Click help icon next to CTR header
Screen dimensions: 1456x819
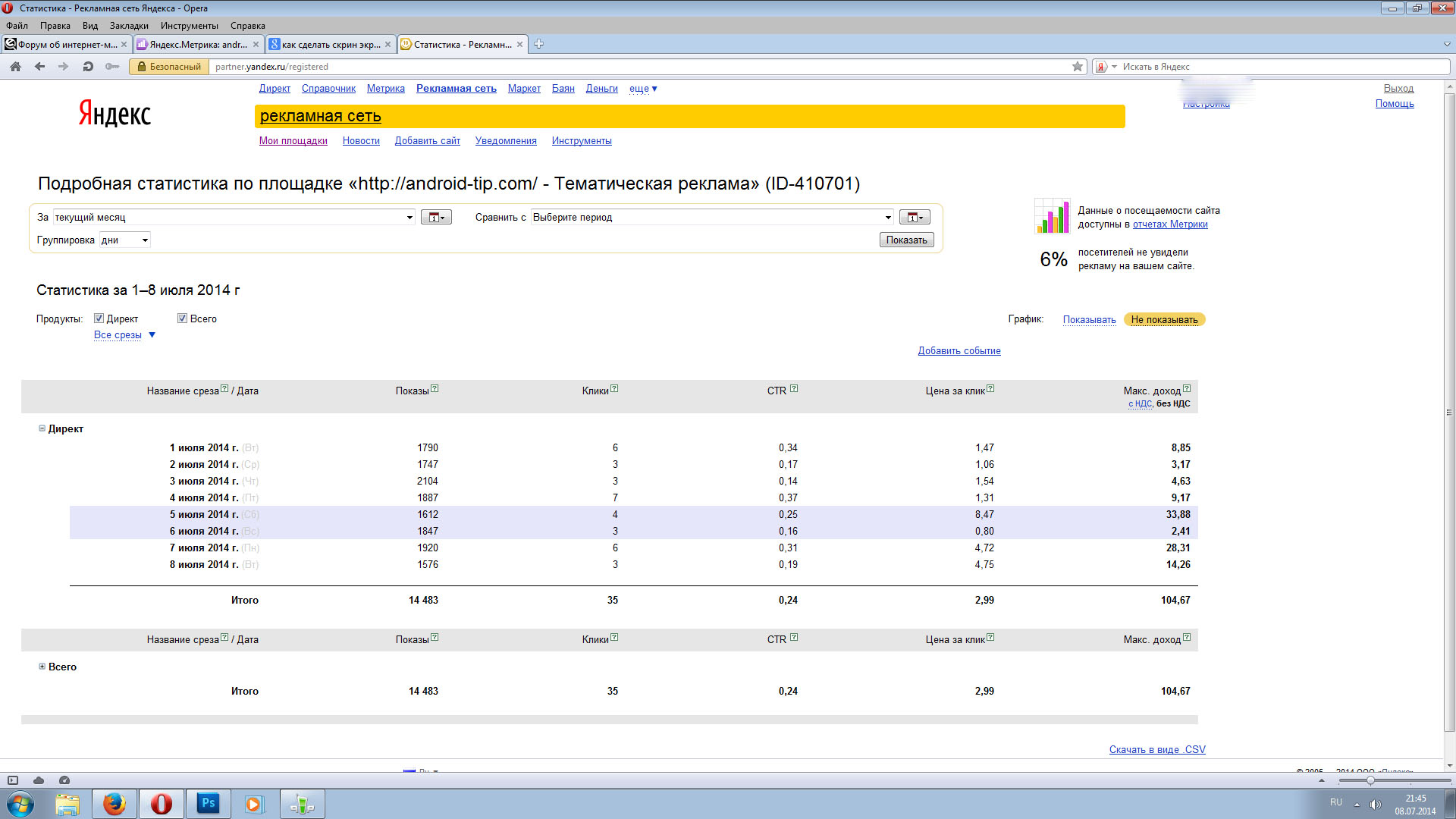coord(794,389)
